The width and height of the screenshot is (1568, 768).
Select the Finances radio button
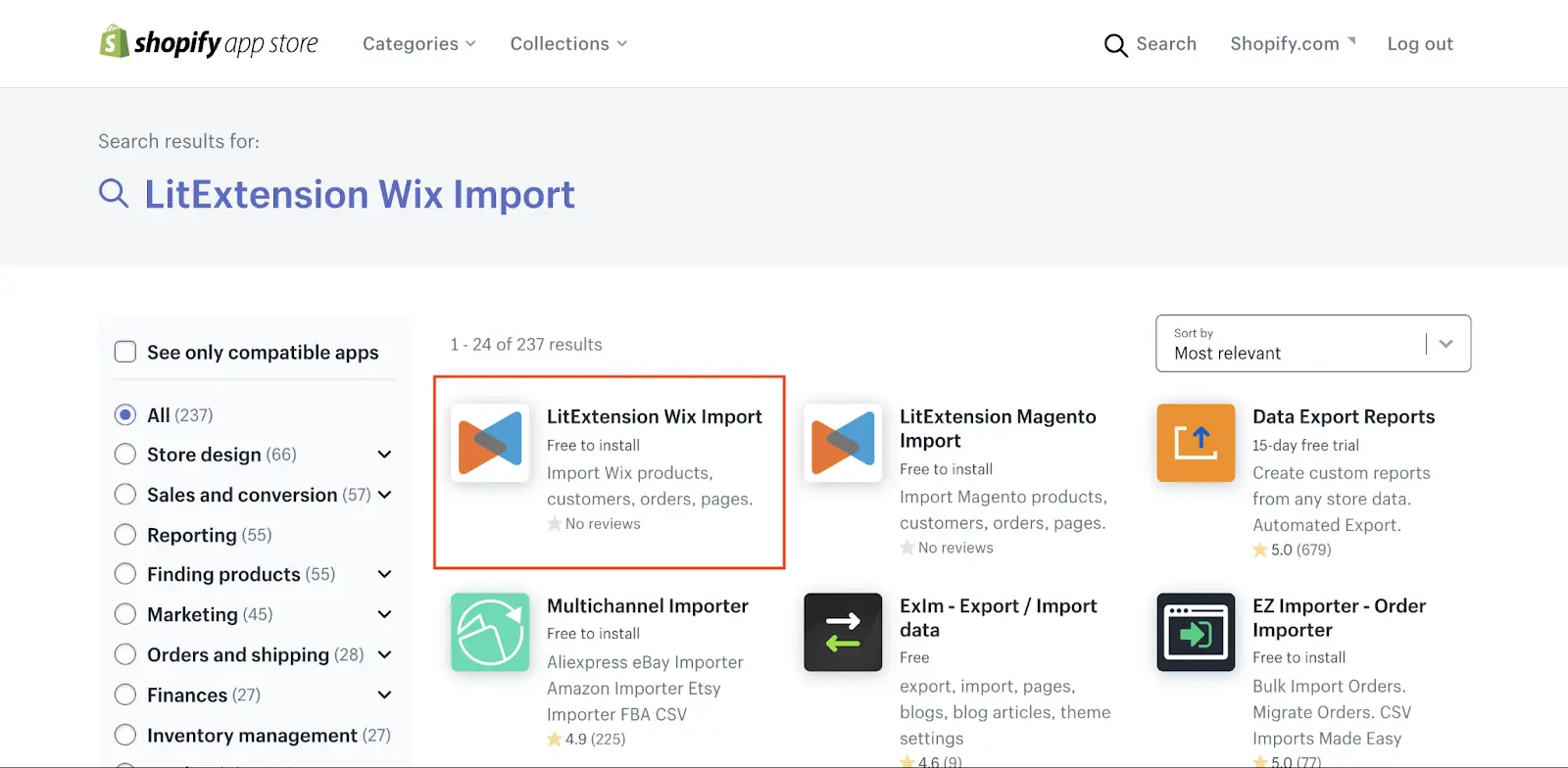pyautogui.click(x=125, y=695)
